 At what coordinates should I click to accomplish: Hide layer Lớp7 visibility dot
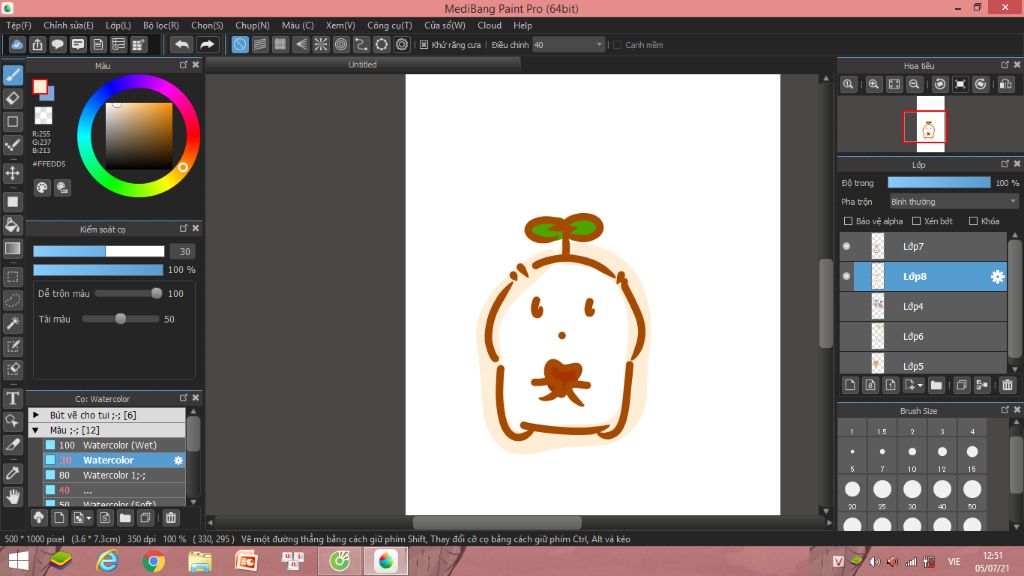(x=846, y=246)
